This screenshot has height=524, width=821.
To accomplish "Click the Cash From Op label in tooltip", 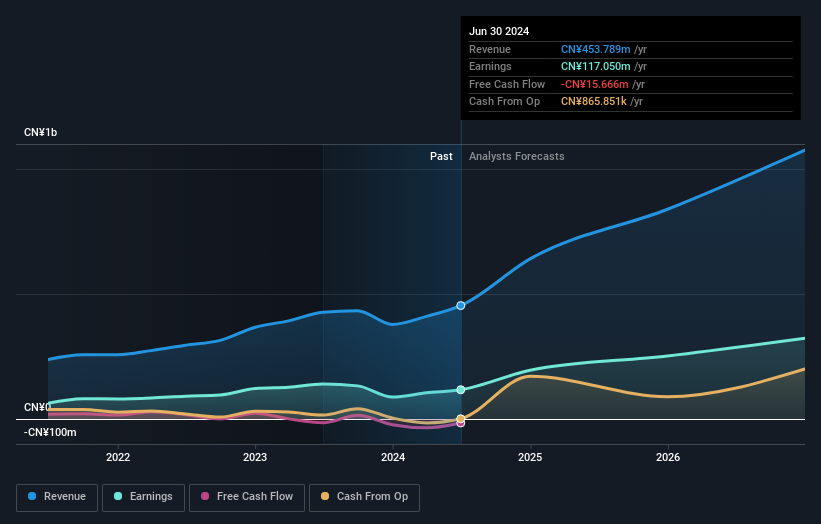I will [x=504, y=102].
